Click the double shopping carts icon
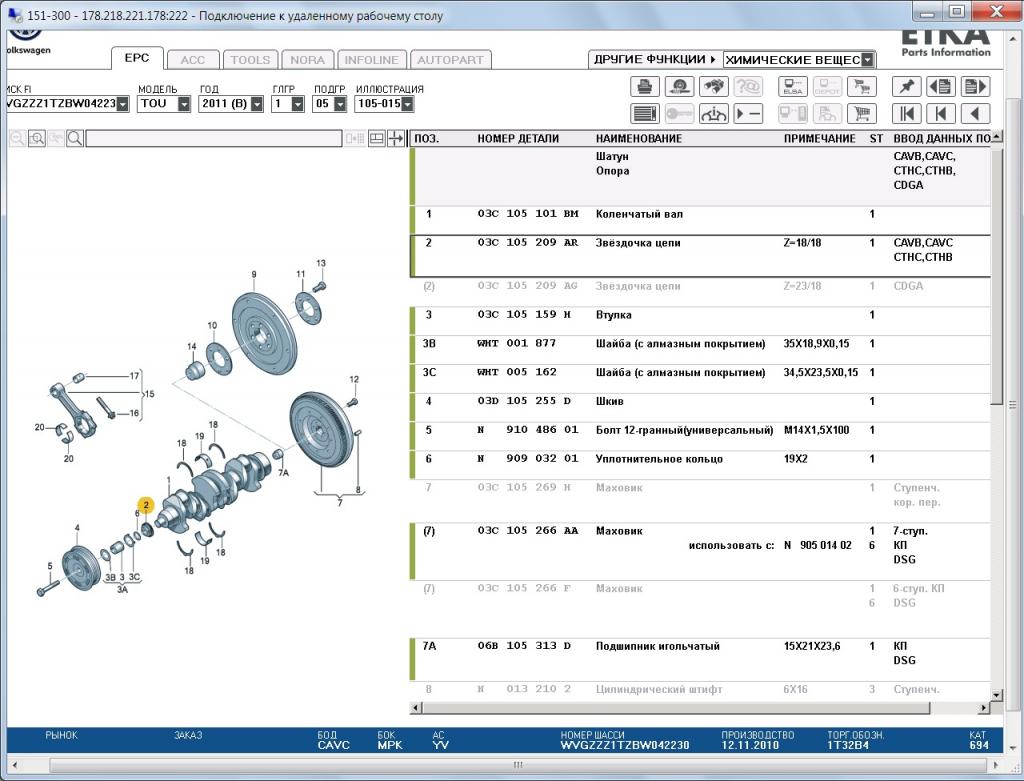 click(x=862, y=86)
